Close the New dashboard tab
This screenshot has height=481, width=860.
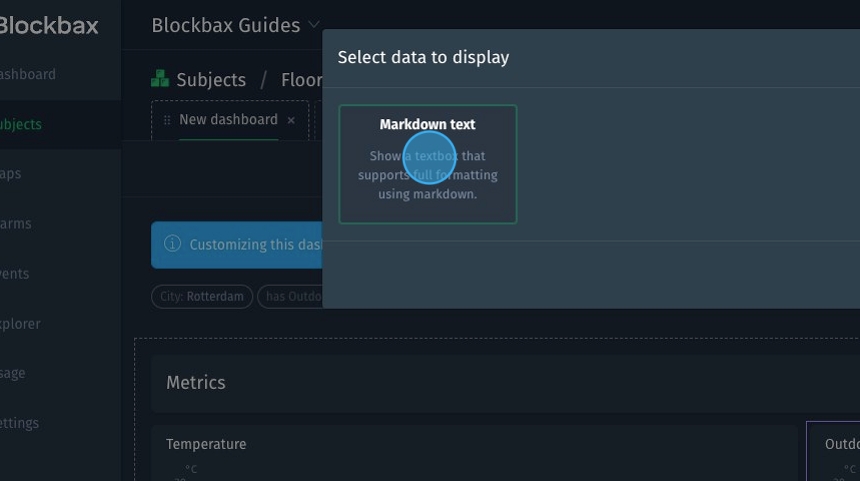click(x=291, y=120)
